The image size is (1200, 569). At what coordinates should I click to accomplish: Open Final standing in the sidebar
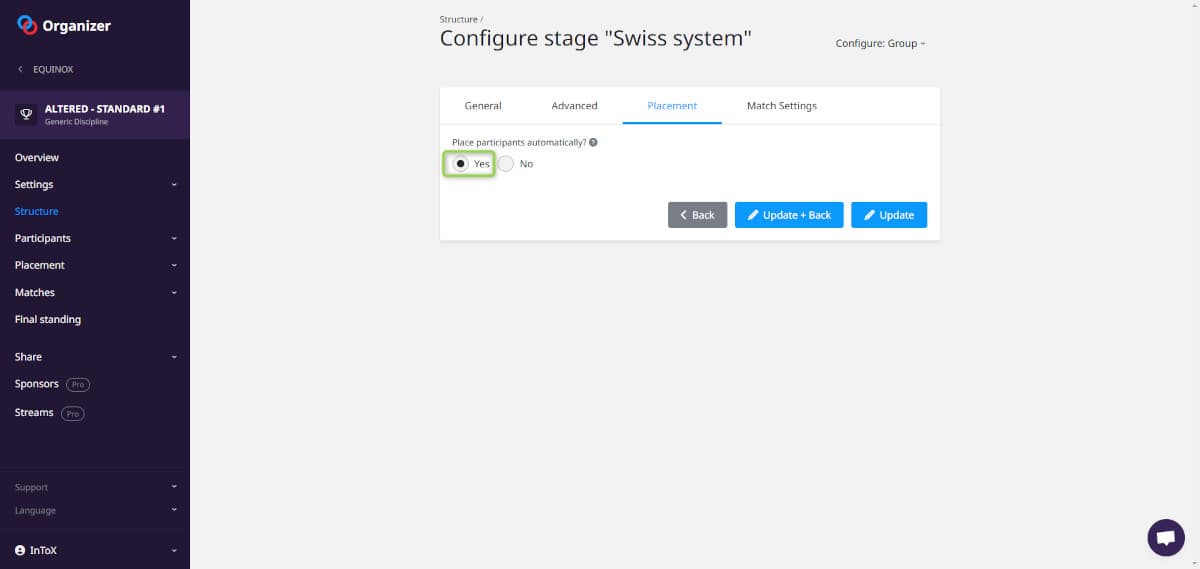pos(48,320)
